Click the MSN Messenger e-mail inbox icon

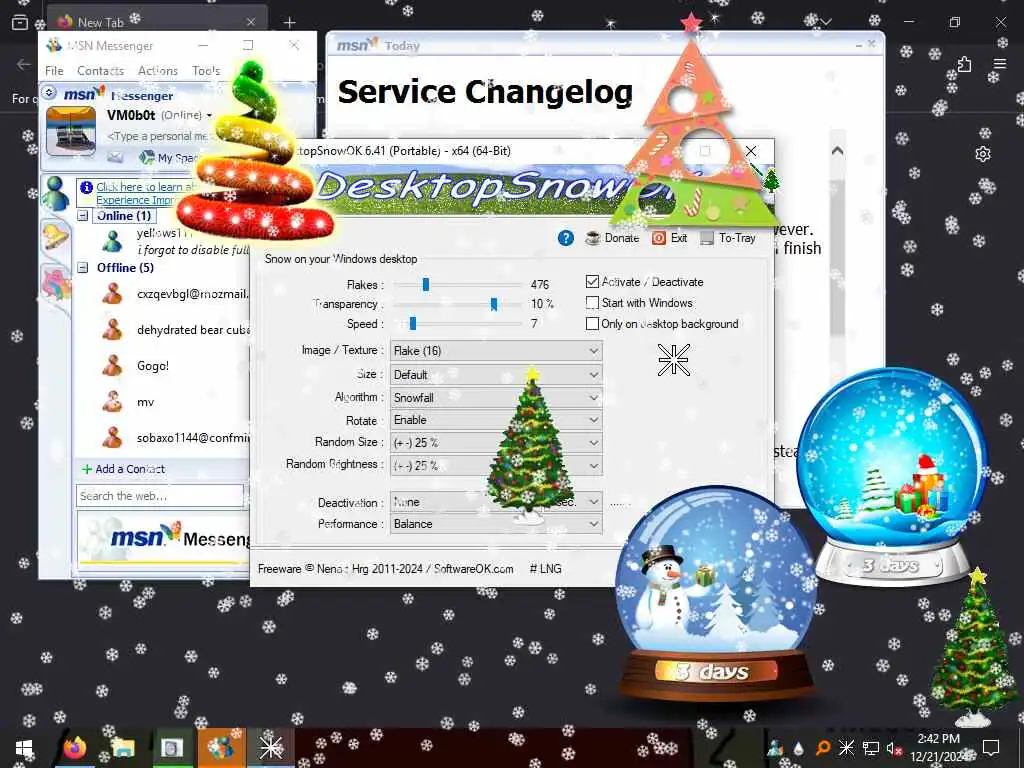point(116,157)
